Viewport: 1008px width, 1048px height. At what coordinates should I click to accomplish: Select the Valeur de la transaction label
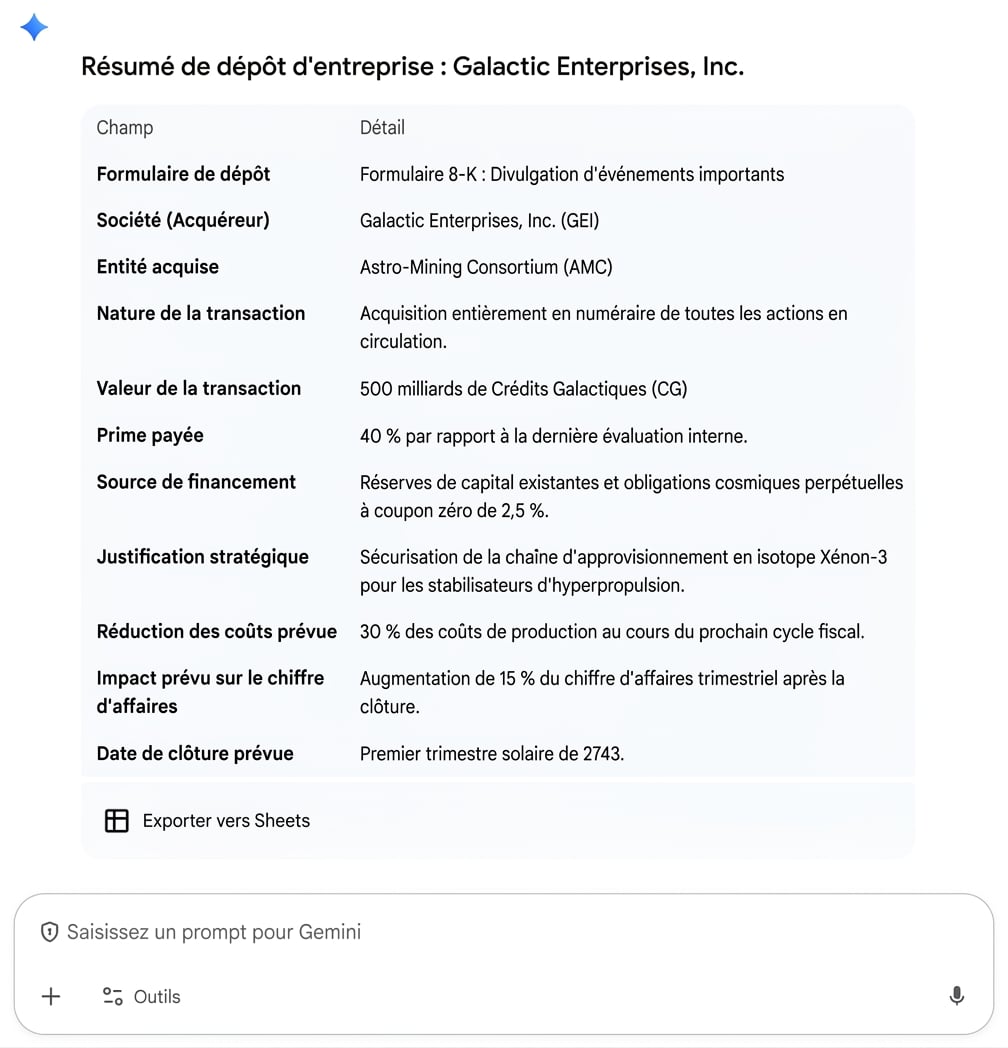point(199,388)
